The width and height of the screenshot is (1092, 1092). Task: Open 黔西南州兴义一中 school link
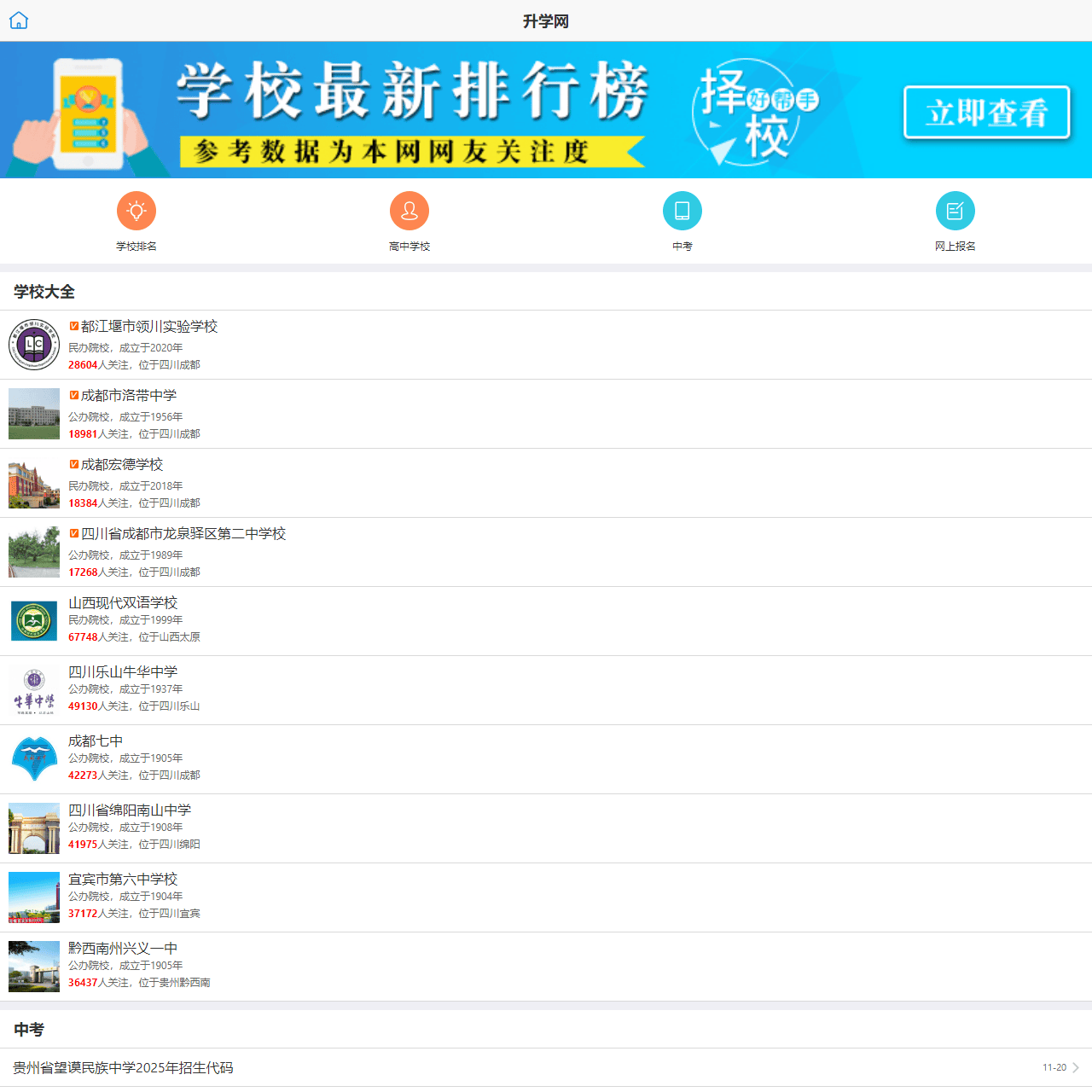(x=123, y=949)
